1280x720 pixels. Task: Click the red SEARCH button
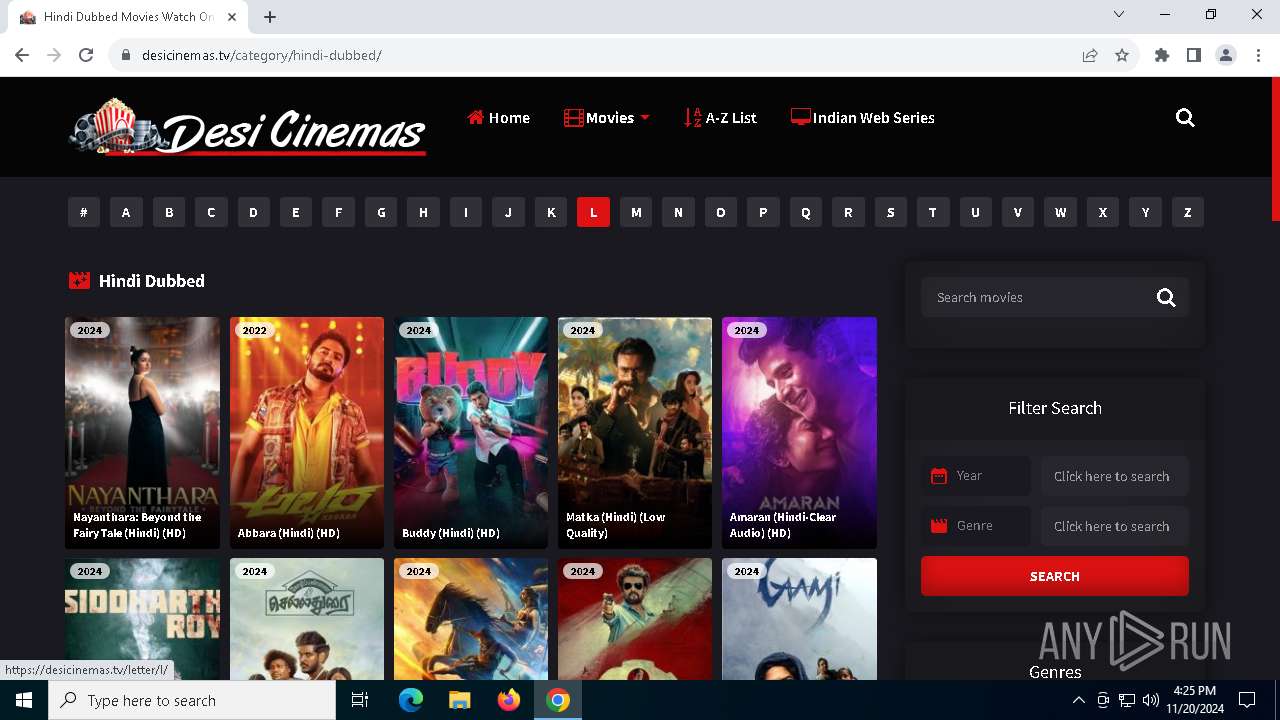click(1055, 576)
